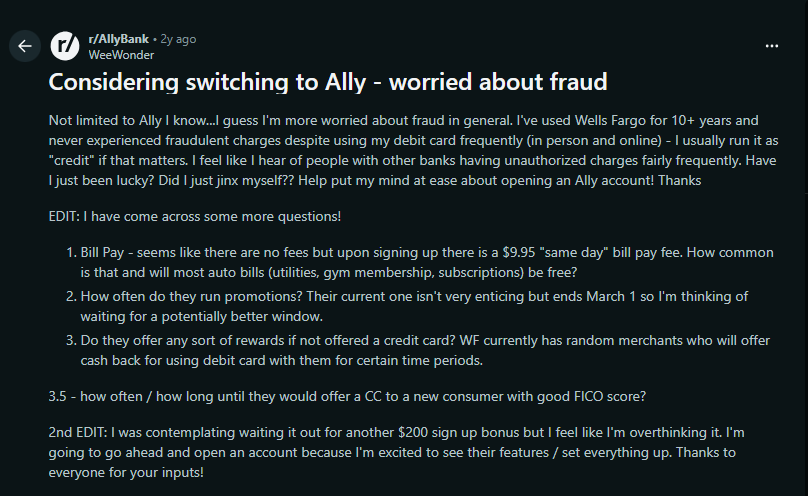This screenshot has width=808, height=496.
Task: Click the "3.5 - how often" CC question
Action: 347,395
